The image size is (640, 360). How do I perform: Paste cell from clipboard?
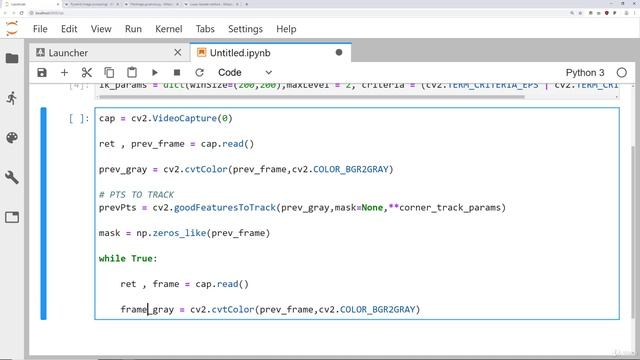pyautogui.click(x=132, y=73)
